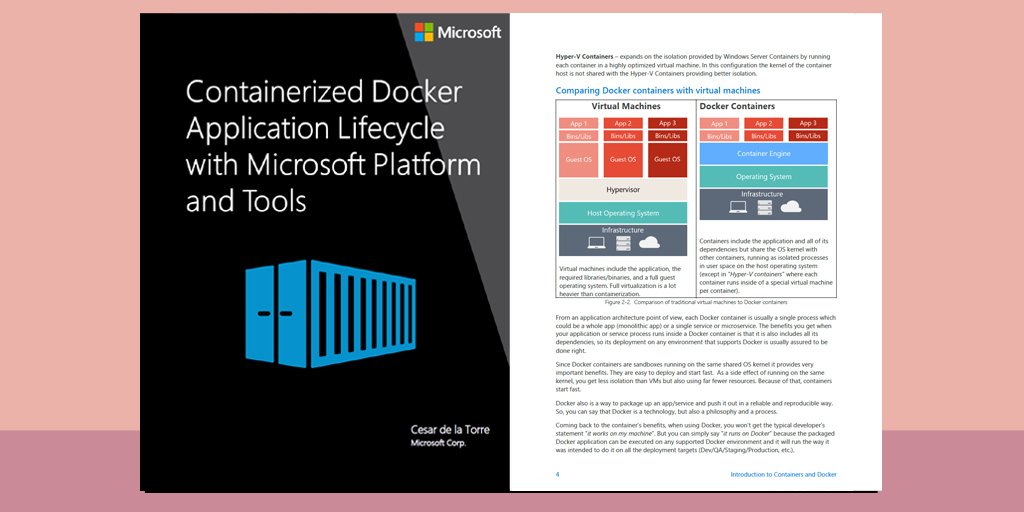Click the server stack icon in Docker Containers infrastructure
The image size is (1024, 512).
[x=764, y=207]
